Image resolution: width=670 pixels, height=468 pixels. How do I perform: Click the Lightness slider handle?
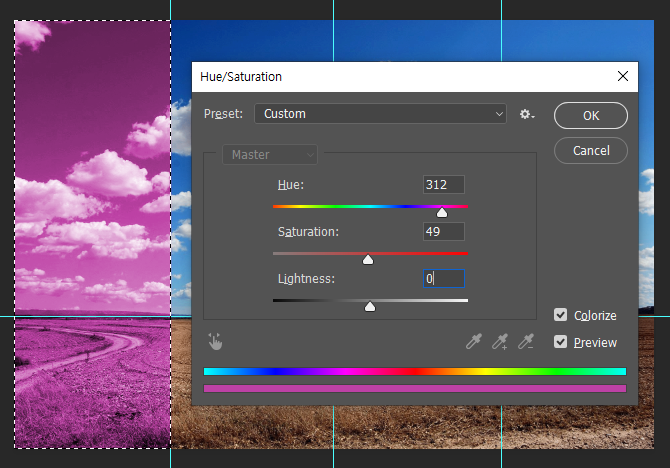point(370,306)
